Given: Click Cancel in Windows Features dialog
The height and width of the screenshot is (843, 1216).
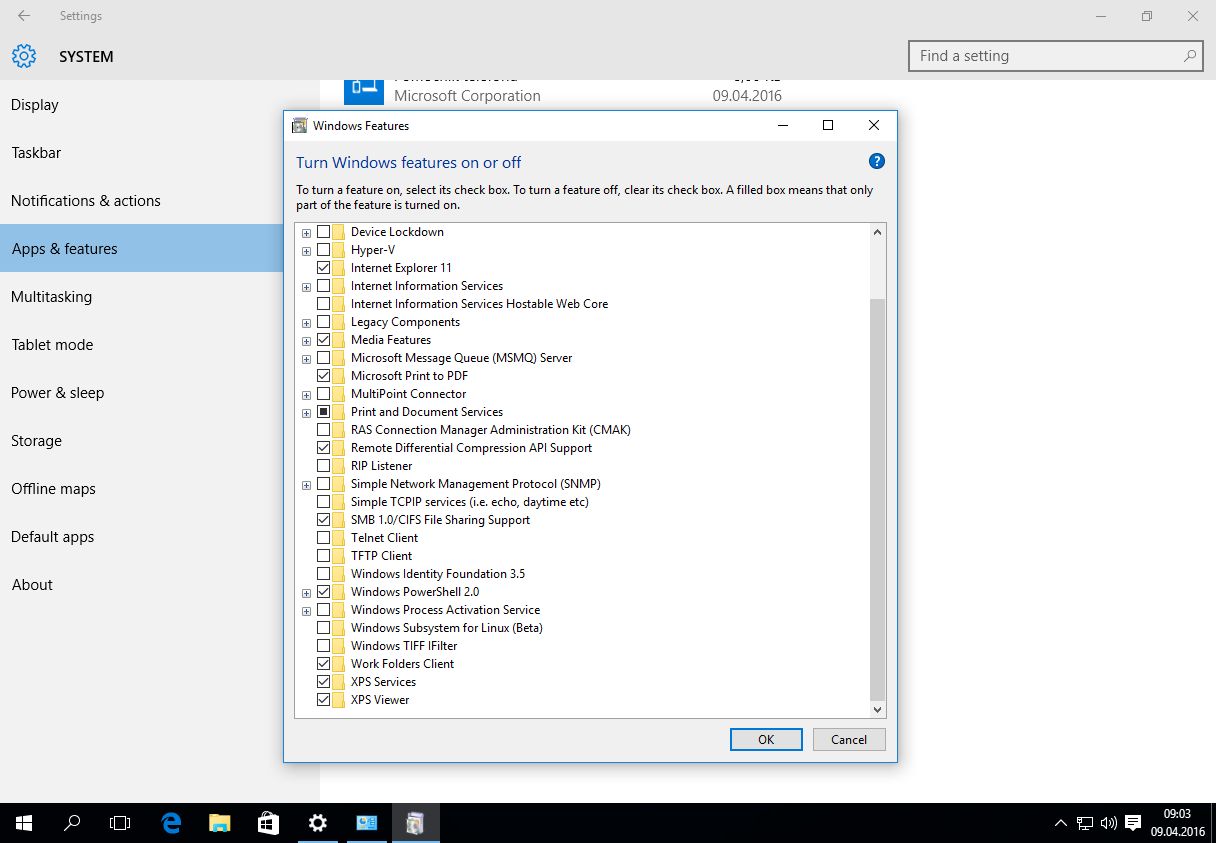Looking at the screenshot, I should (848, 739).
